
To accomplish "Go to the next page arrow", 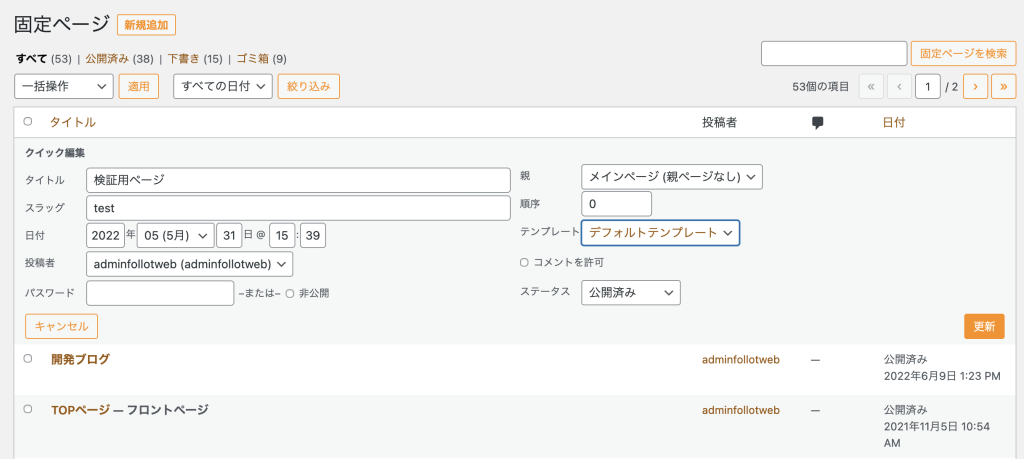I will coord(975,87).
